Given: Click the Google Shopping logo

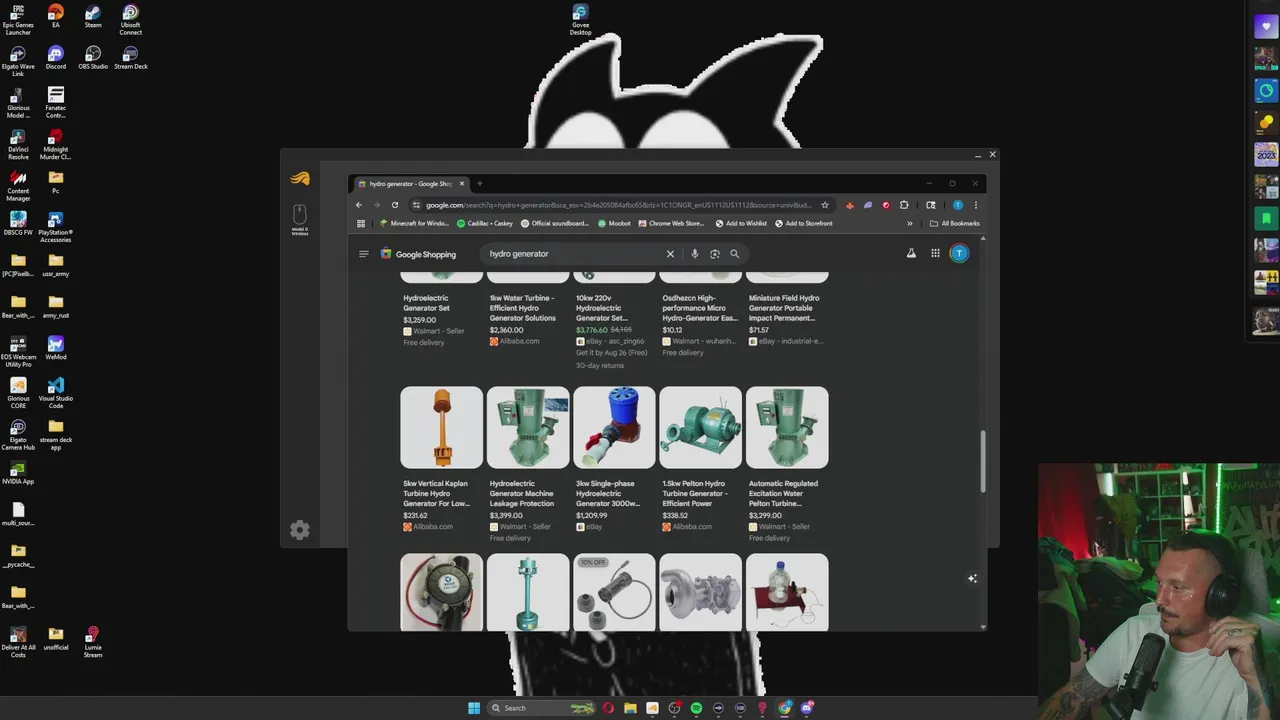Looking at the screenshot, I should tap(418, 254).
